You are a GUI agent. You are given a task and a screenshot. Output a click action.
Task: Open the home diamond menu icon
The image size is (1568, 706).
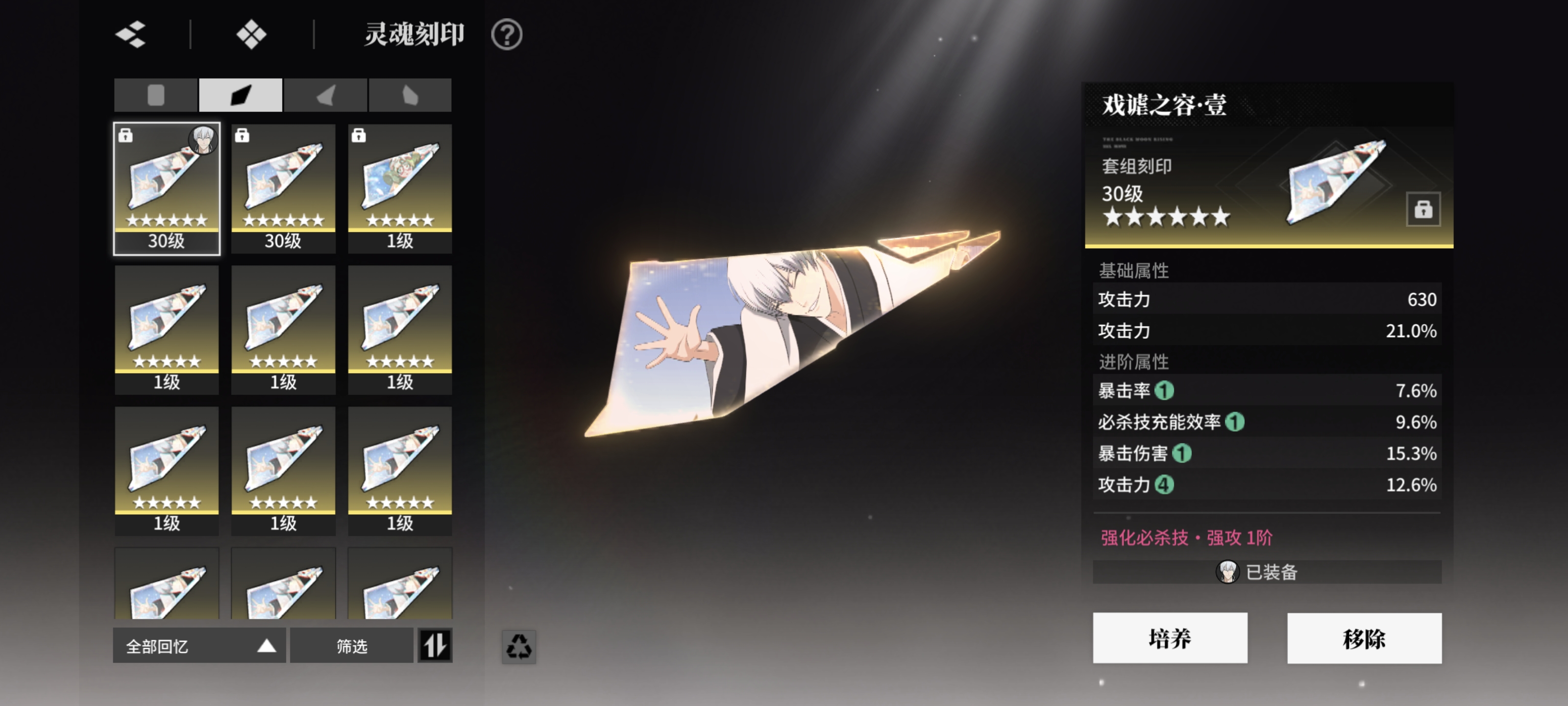tap(251, 34)
